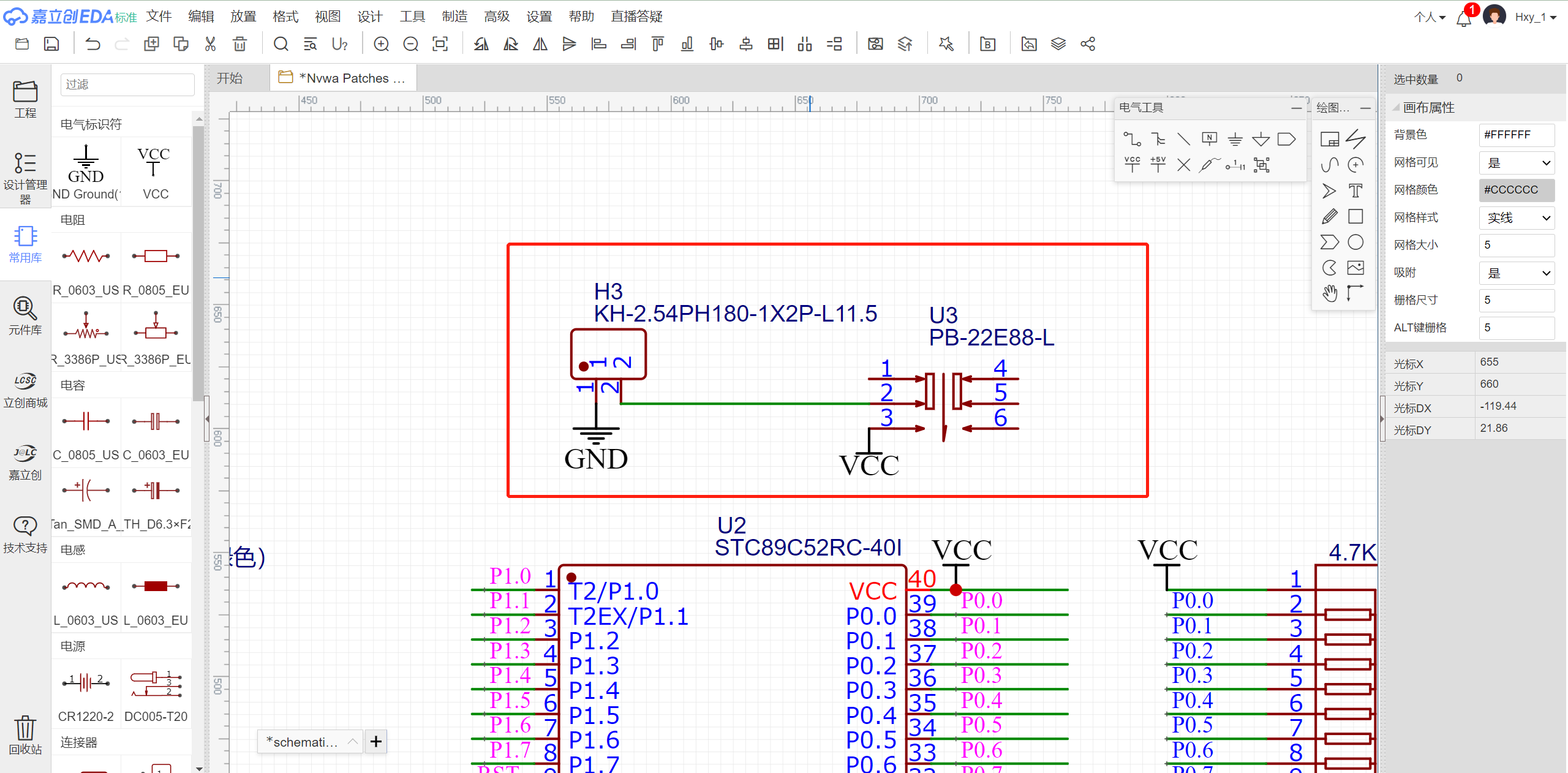Open the 元件库 library sidebar
The image size is (1568, 773).
coord(25,315)
